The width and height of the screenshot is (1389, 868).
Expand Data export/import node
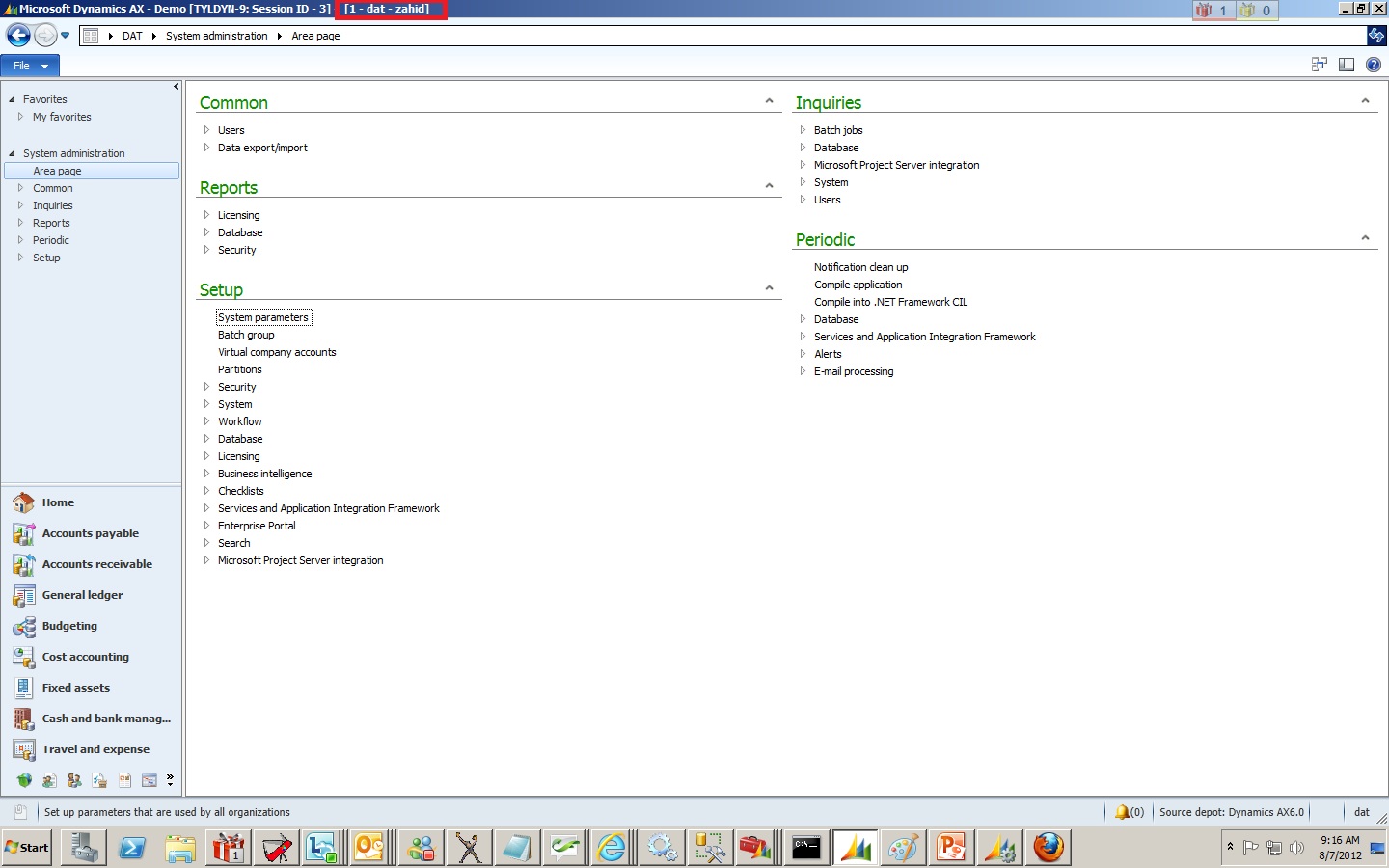point(206,148)
